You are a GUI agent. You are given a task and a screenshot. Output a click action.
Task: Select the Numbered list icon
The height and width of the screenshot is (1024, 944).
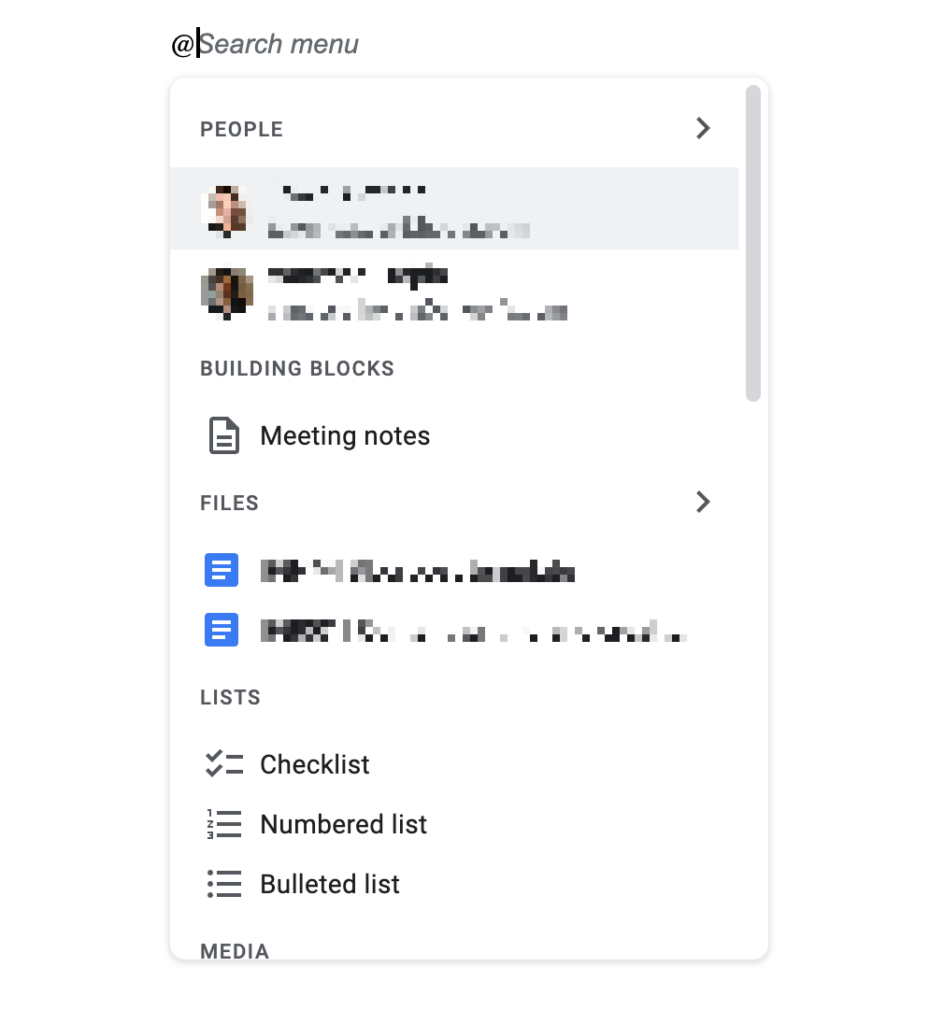click(x=224, y=824)
